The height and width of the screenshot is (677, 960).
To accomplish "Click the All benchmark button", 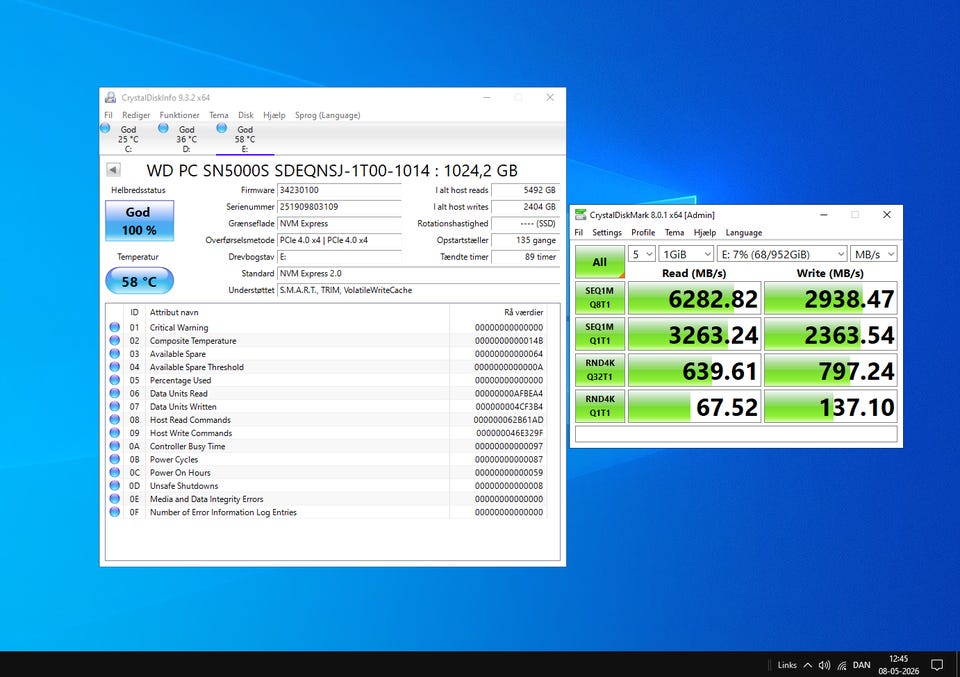I will pyautogui.click(x=599, y=262).
